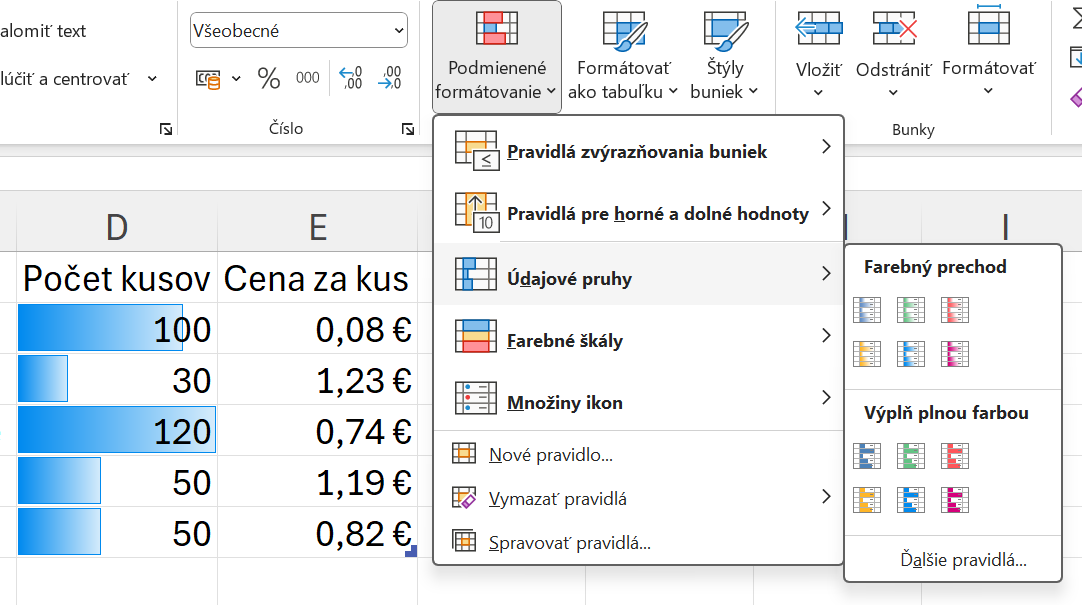Screen dimensions: 1082x605
Task: Open the Všeobecné number format combo box
Action: pos(299,30)
